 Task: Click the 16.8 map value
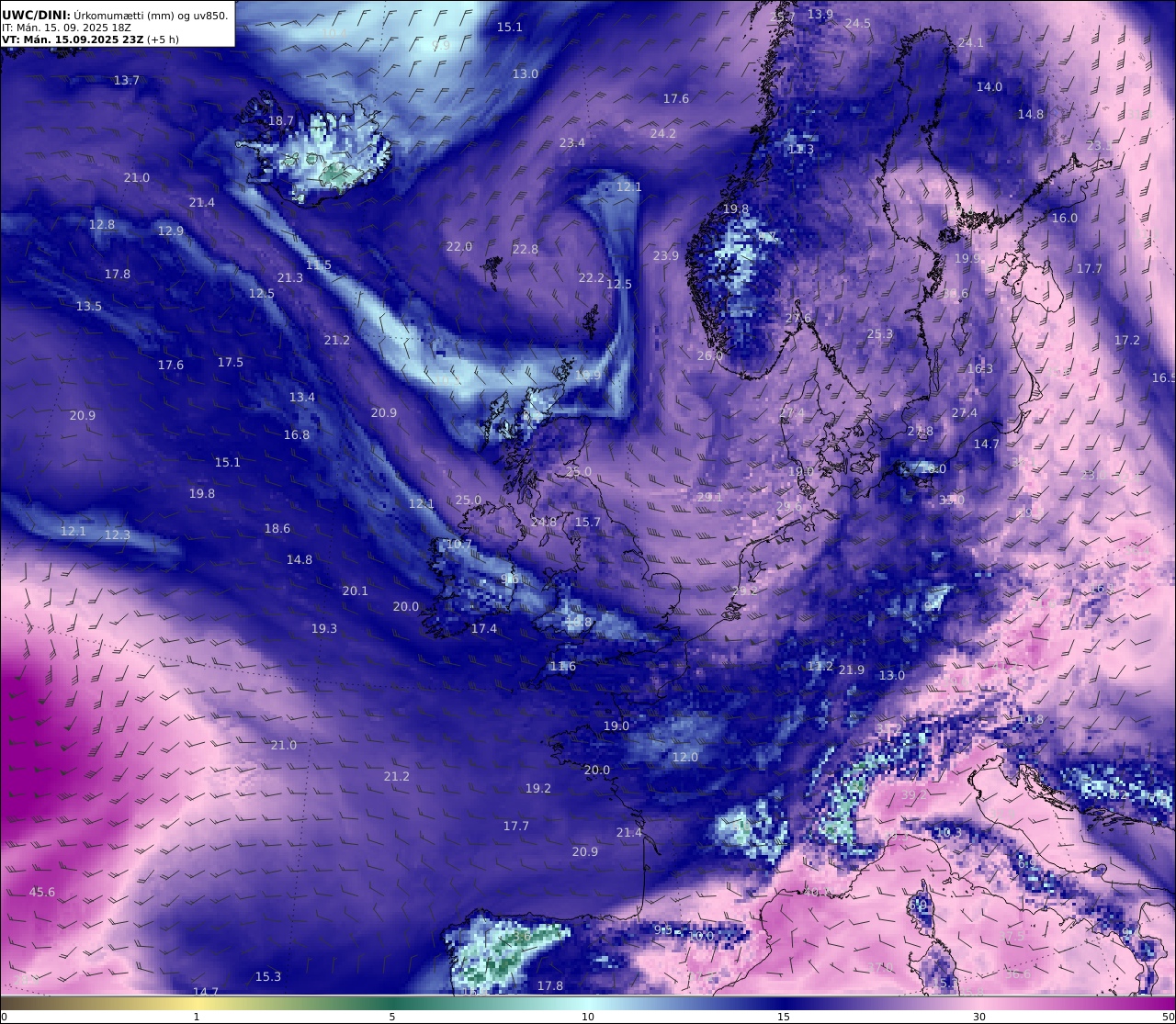click(297, 434)
